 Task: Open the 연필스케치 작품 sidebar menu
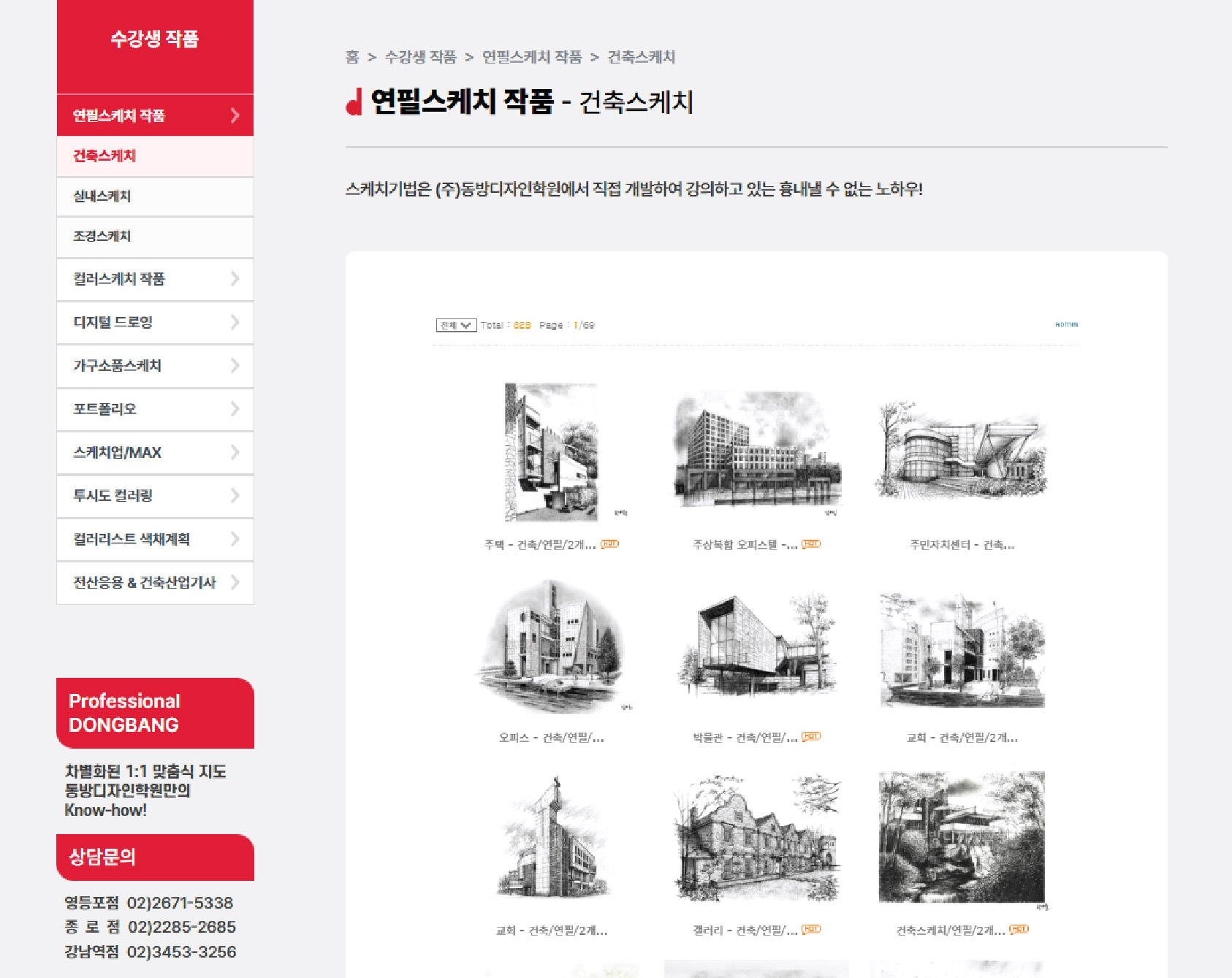point(155,115)
